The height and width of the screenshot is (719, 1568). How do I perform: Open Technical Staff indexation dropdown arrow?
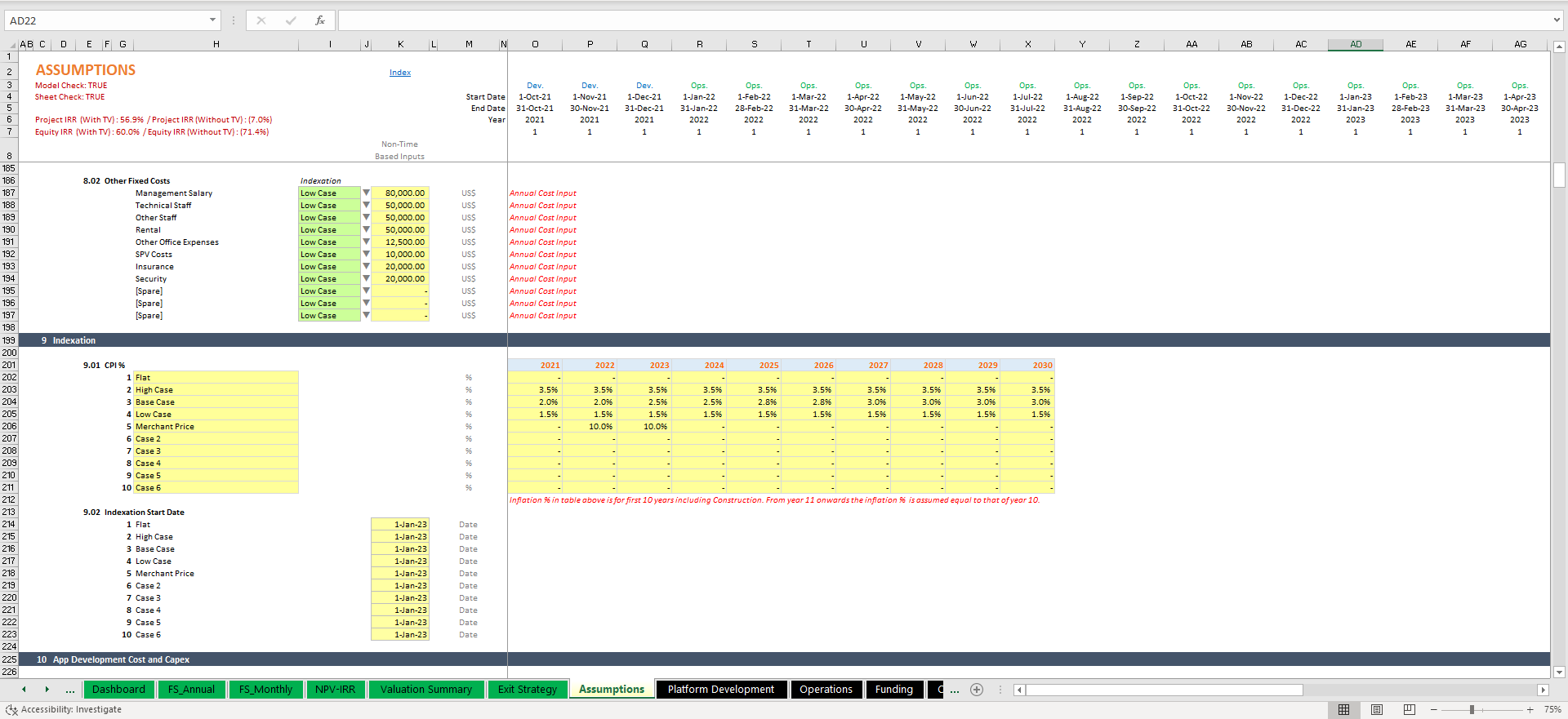tap(366, 206)
